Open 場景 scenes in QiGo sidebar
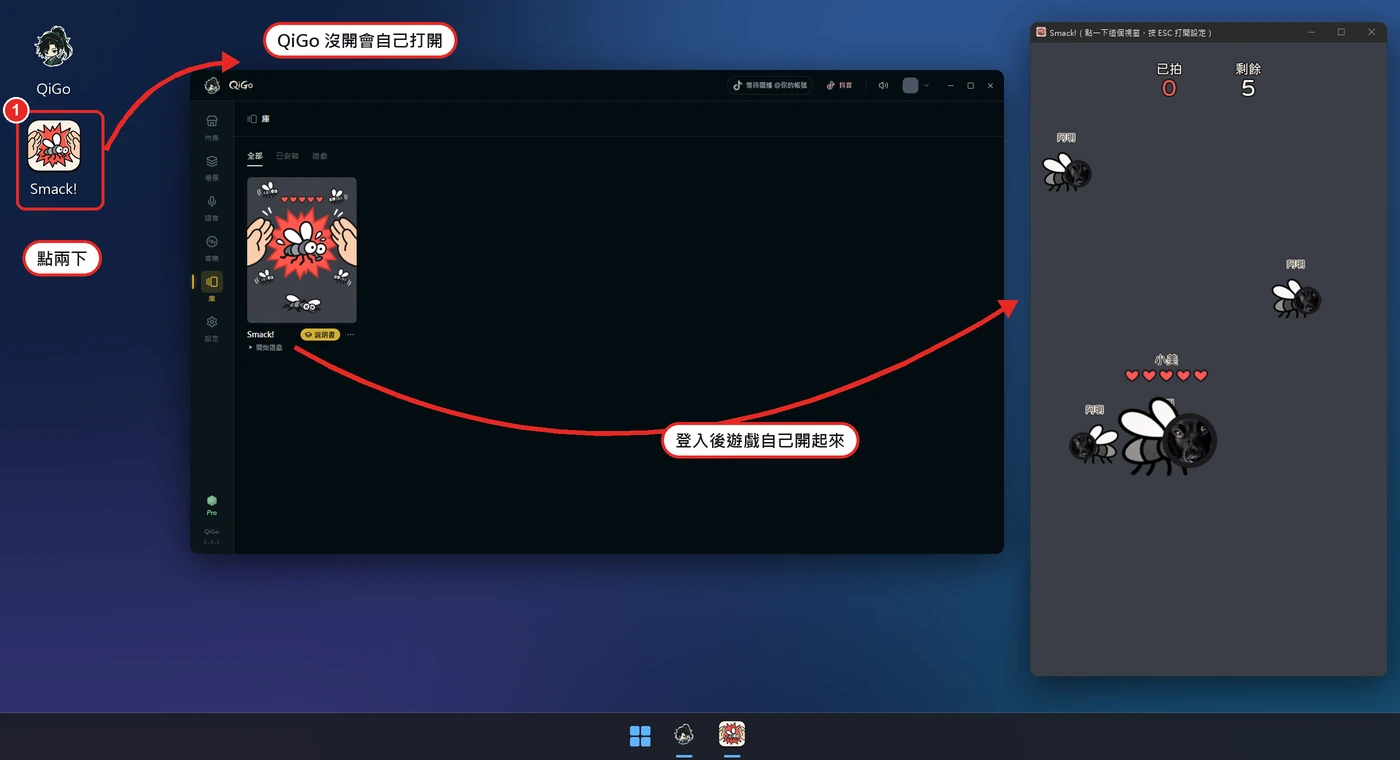 [x=212, y=166]
